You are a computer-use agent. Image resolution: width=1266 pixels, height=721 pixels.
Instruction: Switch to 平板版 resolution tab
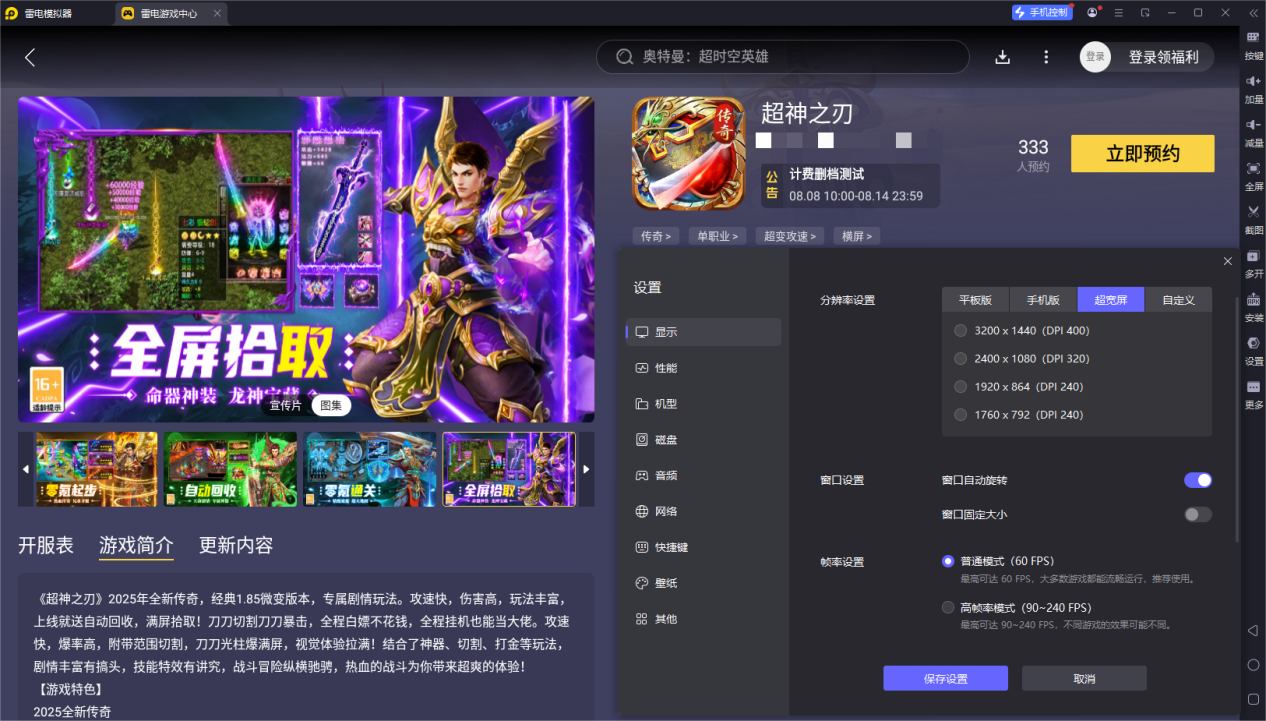(975, 300)
